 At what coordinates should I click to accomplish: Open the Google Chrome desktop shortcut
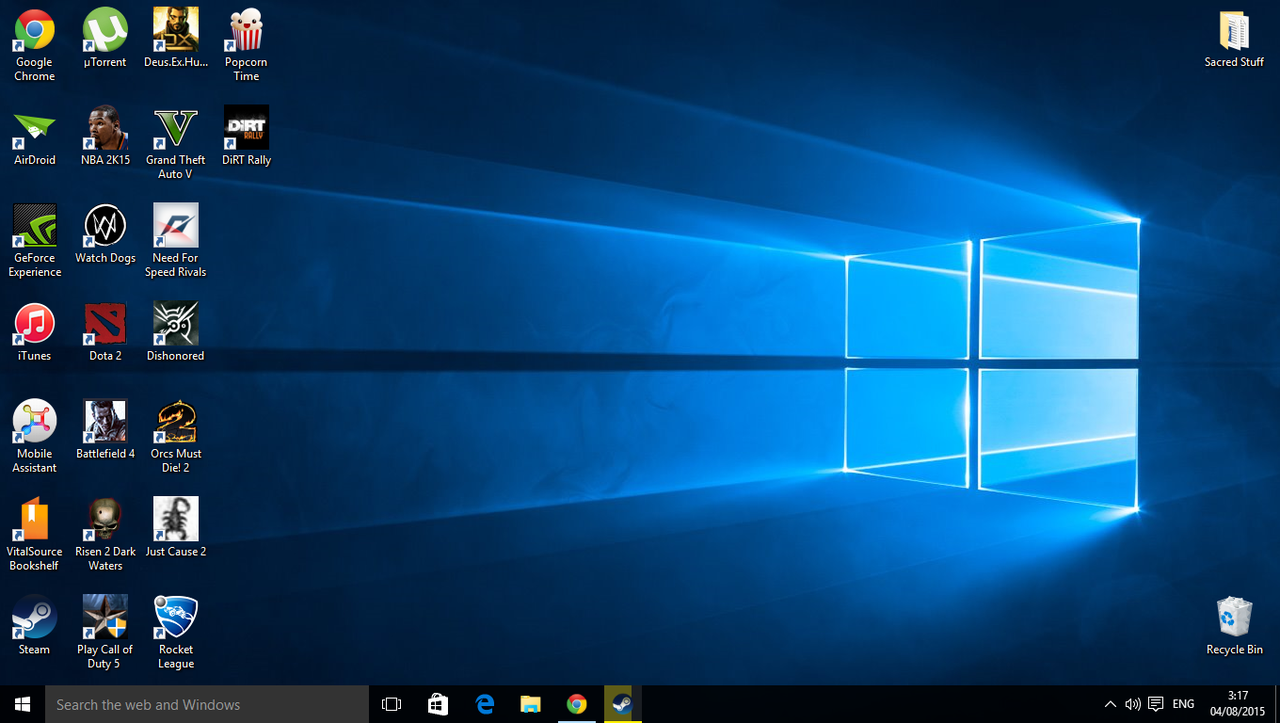point(34,45)
